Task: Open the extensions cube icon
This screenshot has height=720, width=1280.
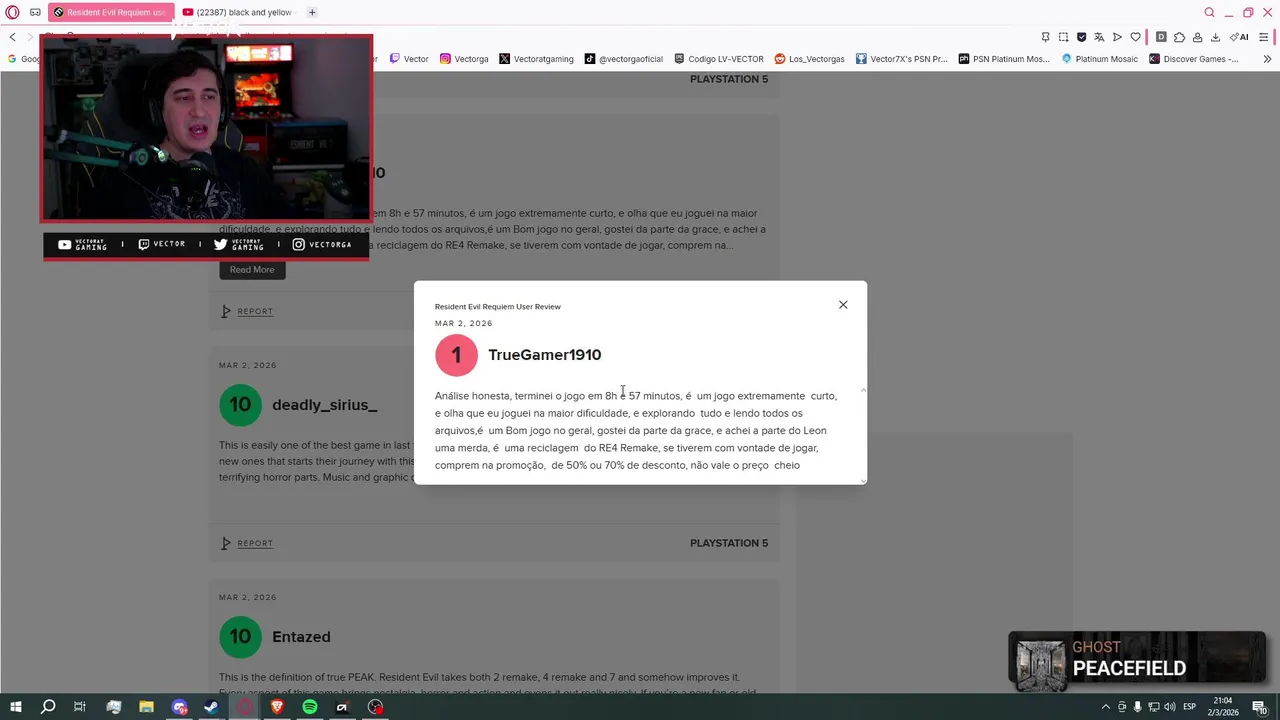Action: 1179,37
